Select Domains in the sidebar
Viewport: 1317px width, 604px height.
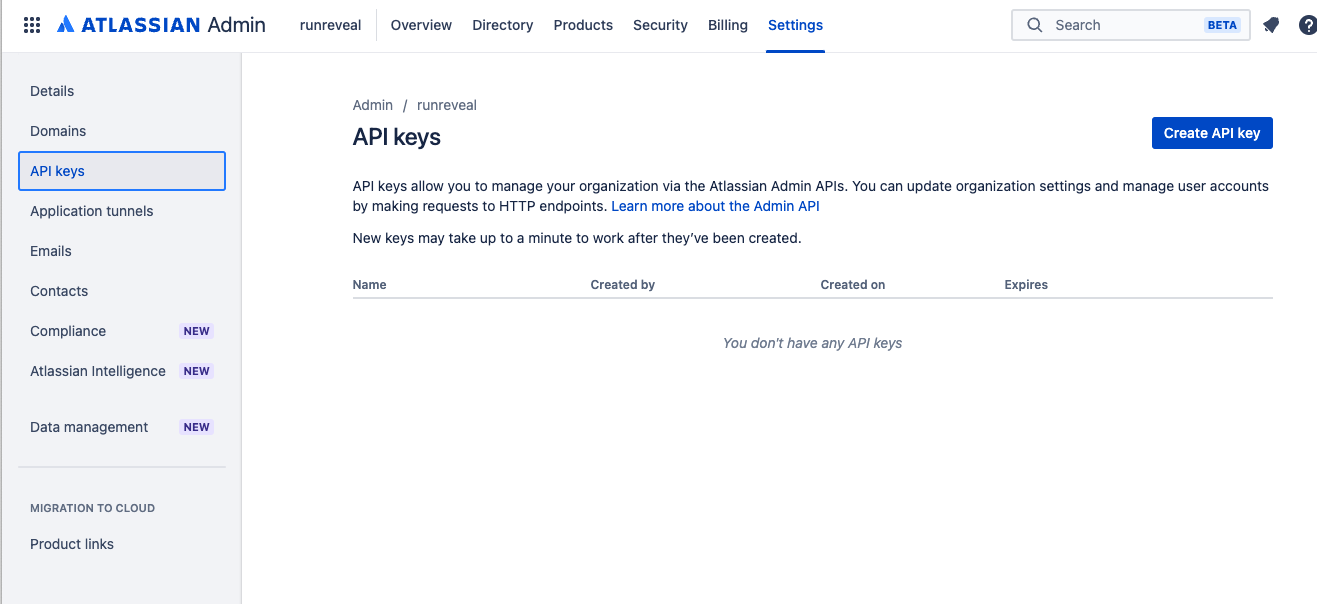point(57,131)
